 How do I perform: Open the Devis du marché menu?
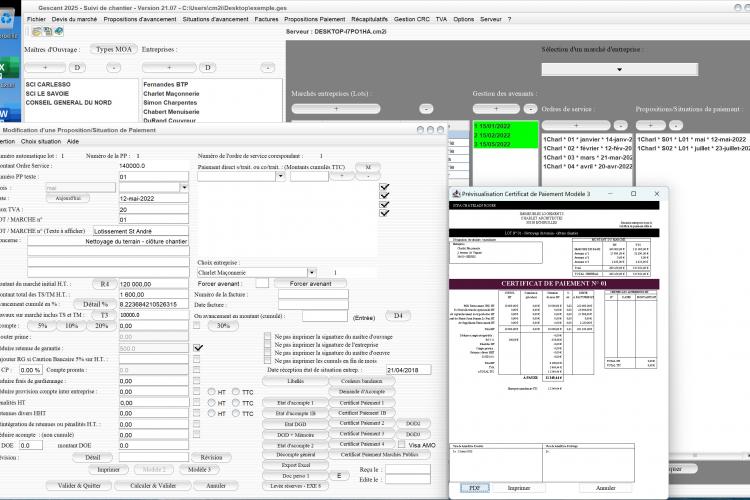pos(74,19)
